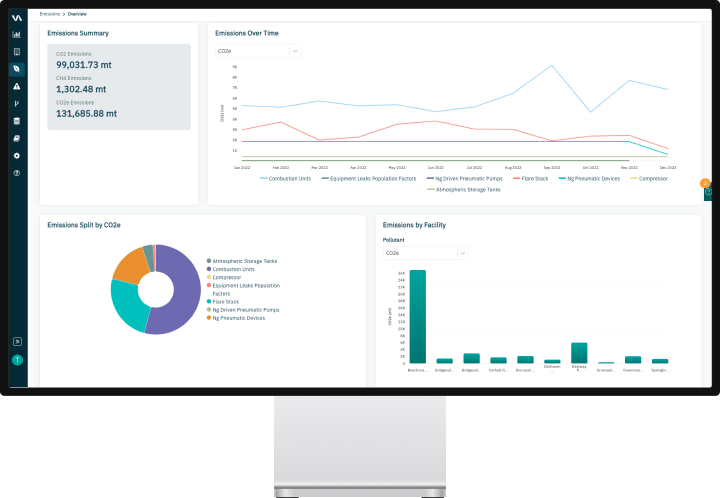Open the gear settings sidebar icon
Image resolution: width=720 pixels, height=498 pixels.
17,156
